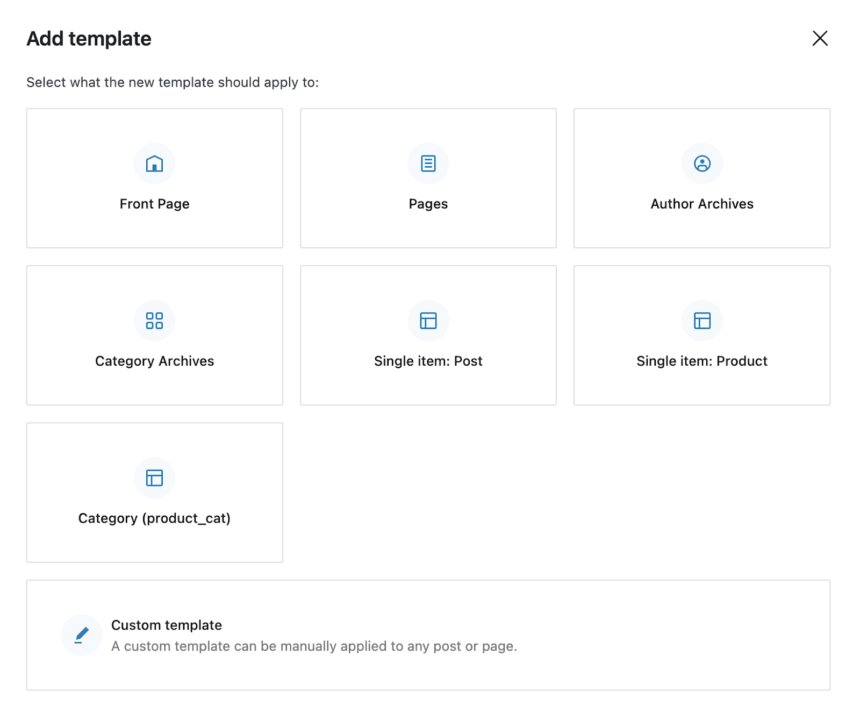Click the Category Archives grid icon
The width and height of the screenshot is (860, 720).
coord(154,320)
